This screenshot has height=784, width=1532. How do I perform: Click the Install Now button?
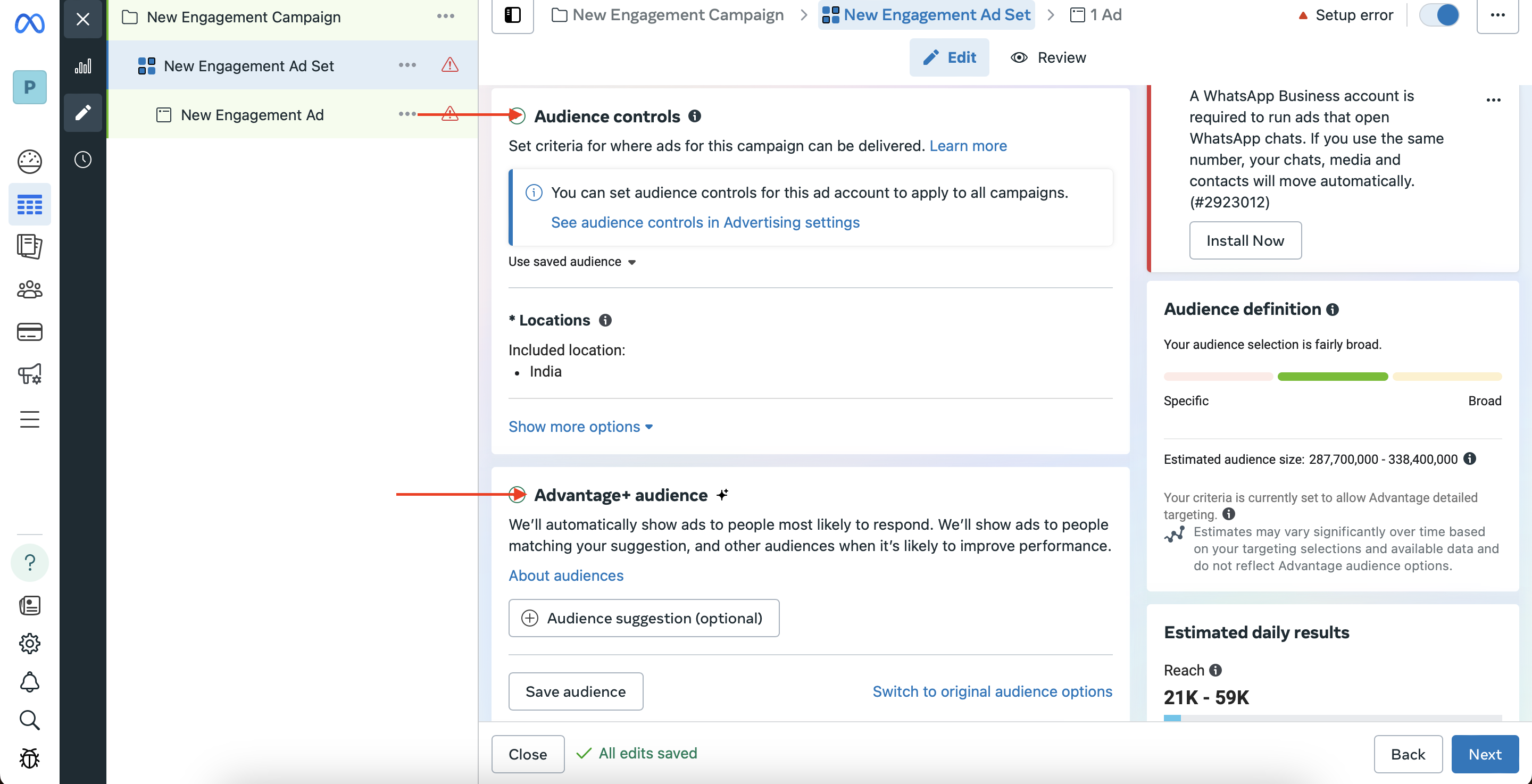click(1245, 240)
